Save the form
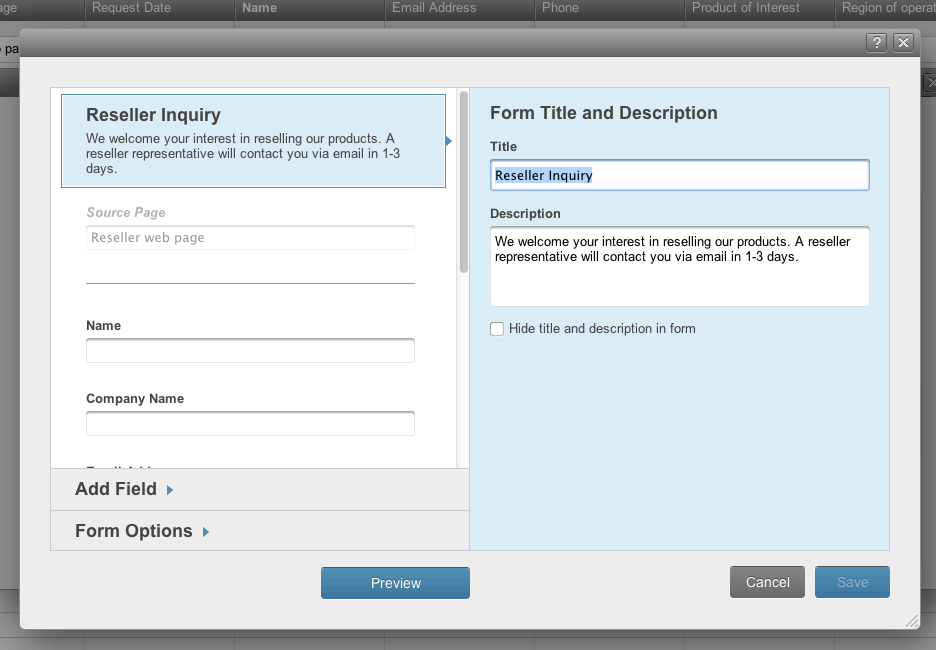 [852, 582]
